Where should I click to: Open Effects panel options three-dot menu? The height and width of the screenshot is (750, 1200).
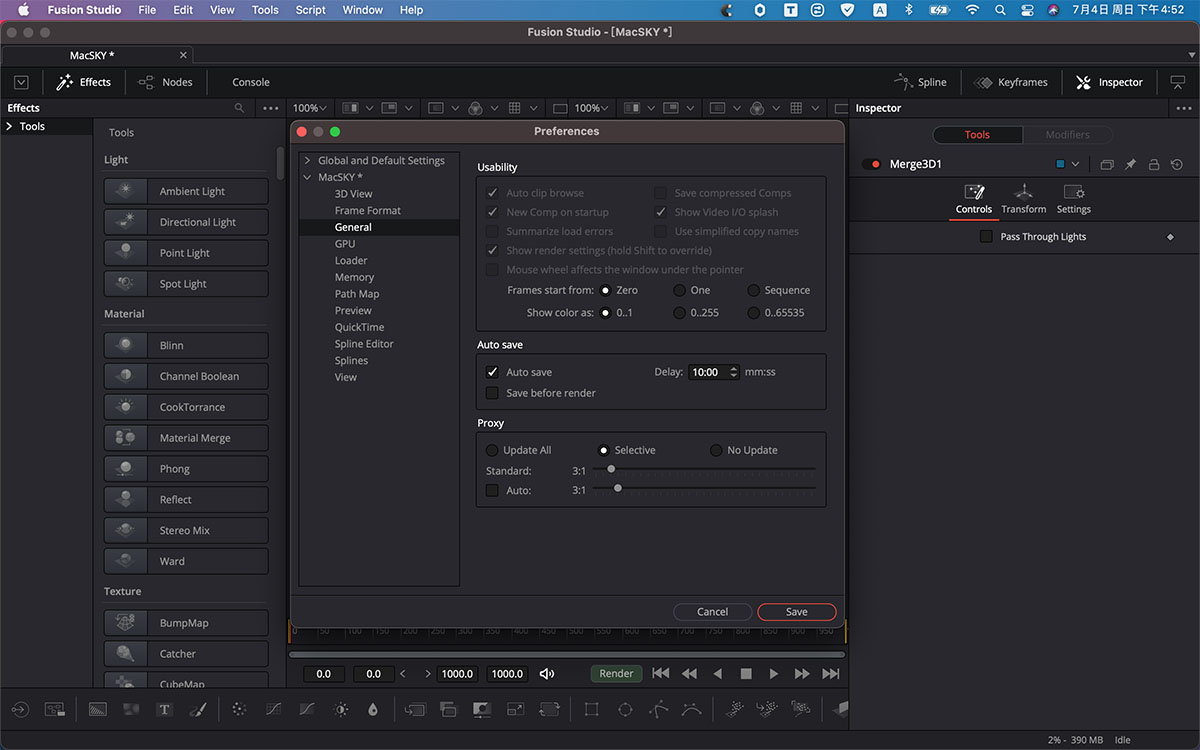270,108
